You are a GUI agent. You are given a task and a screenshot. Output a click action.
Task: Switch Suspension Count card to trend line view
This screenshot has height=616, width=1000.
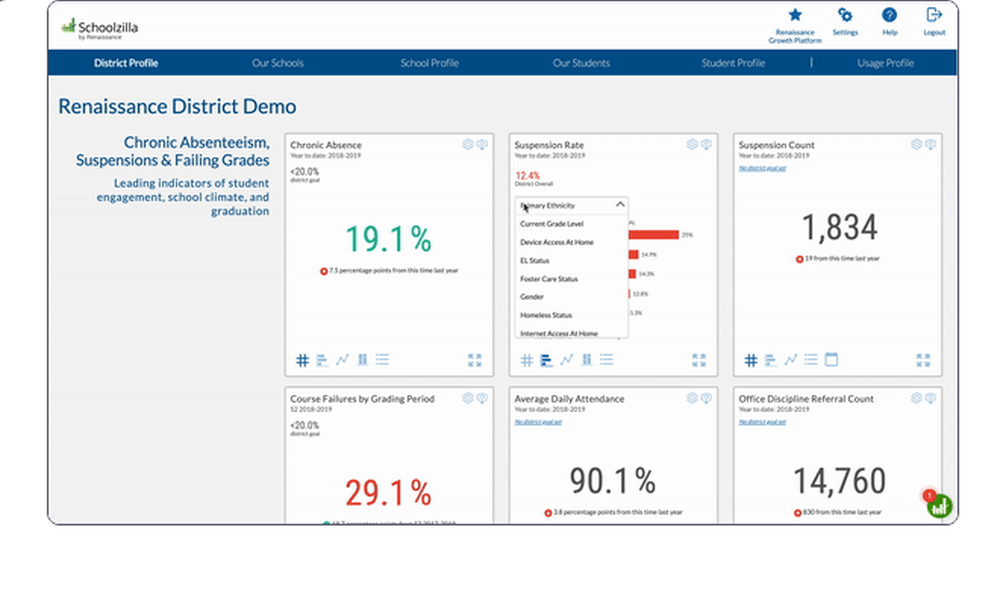(791, 360)
